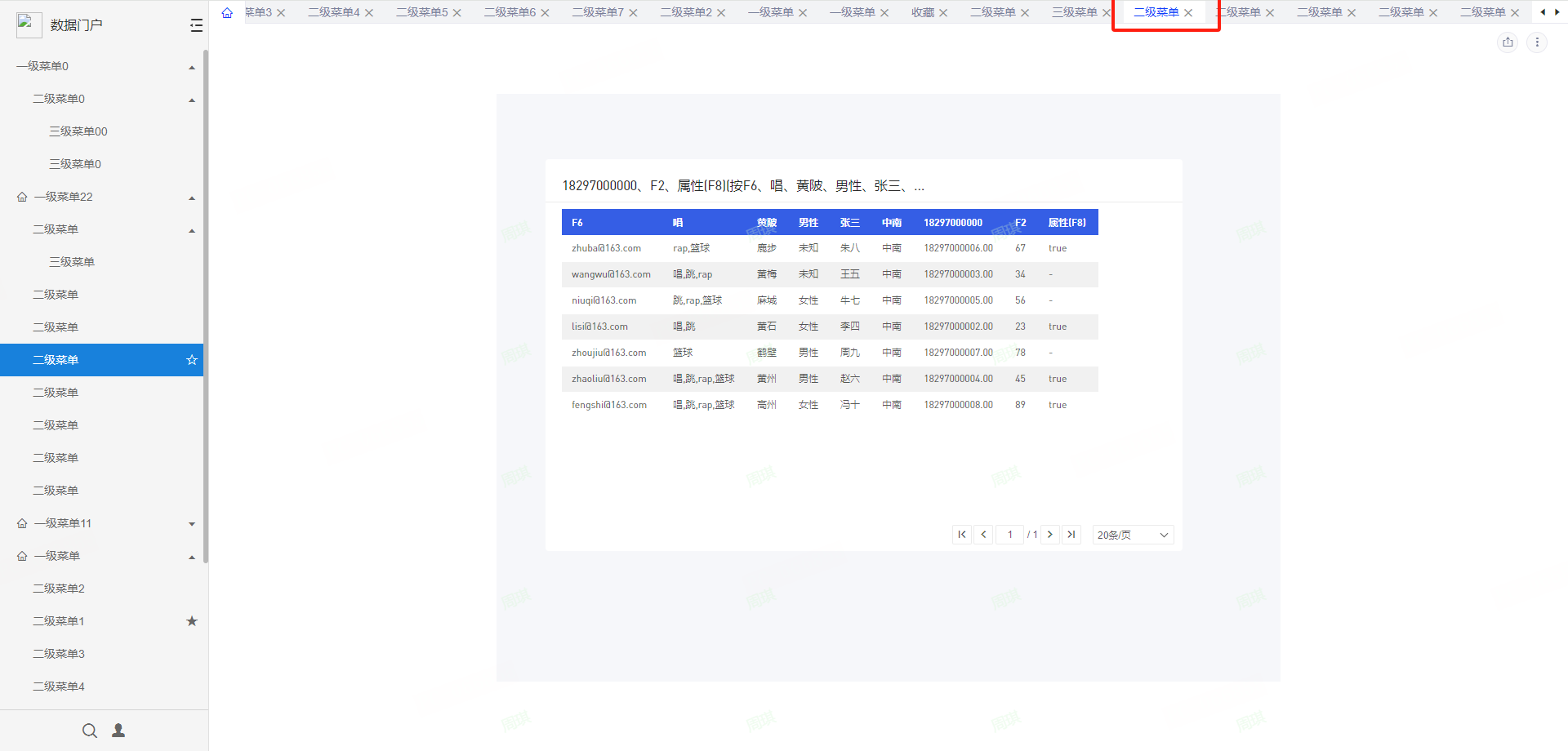Screen dimensions: 1568x751
Task: Click the share/export icon at top right
Action: [1508, 42]
